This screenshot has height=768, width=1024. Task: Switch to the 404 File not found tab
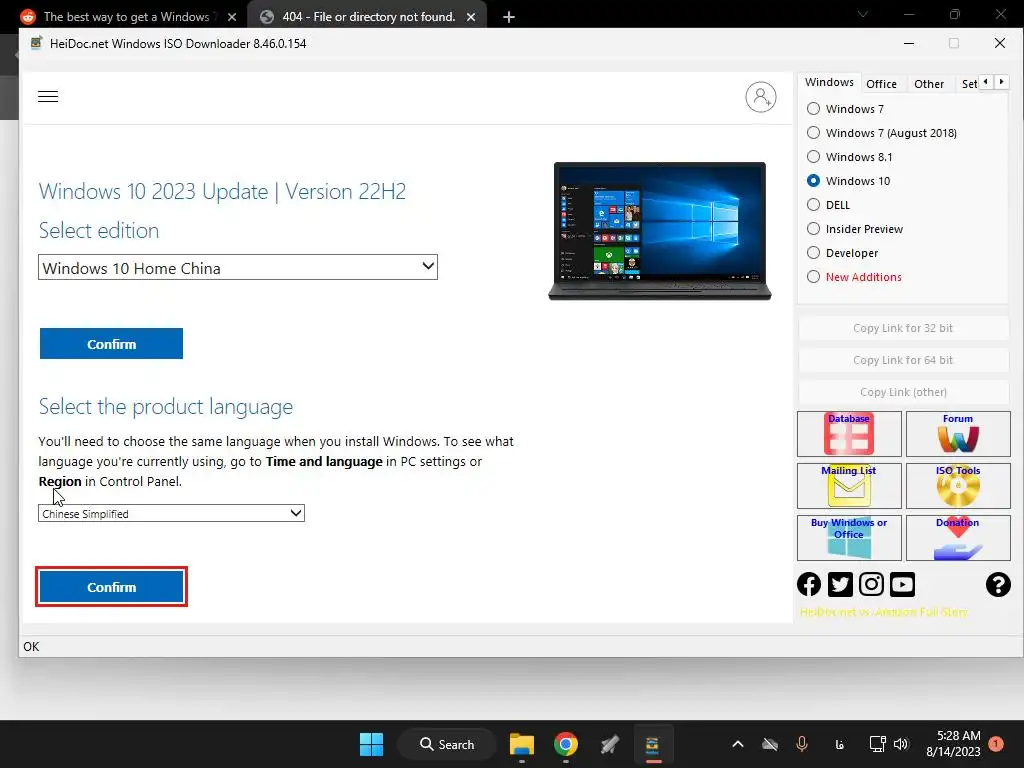click(x=366, y=17)
